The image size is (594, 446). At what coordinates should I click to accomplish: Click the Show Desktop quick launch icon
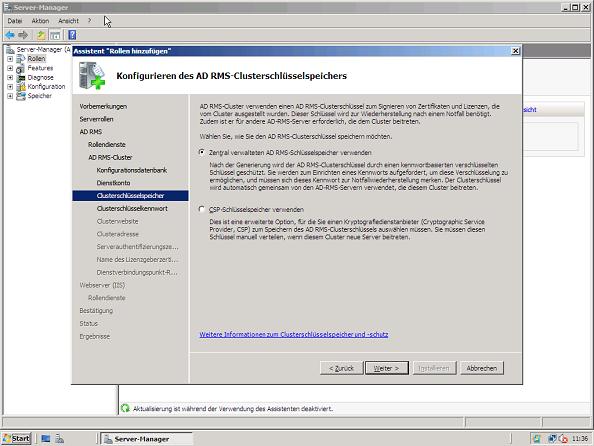pyautogui.click(x=46, y=439)
